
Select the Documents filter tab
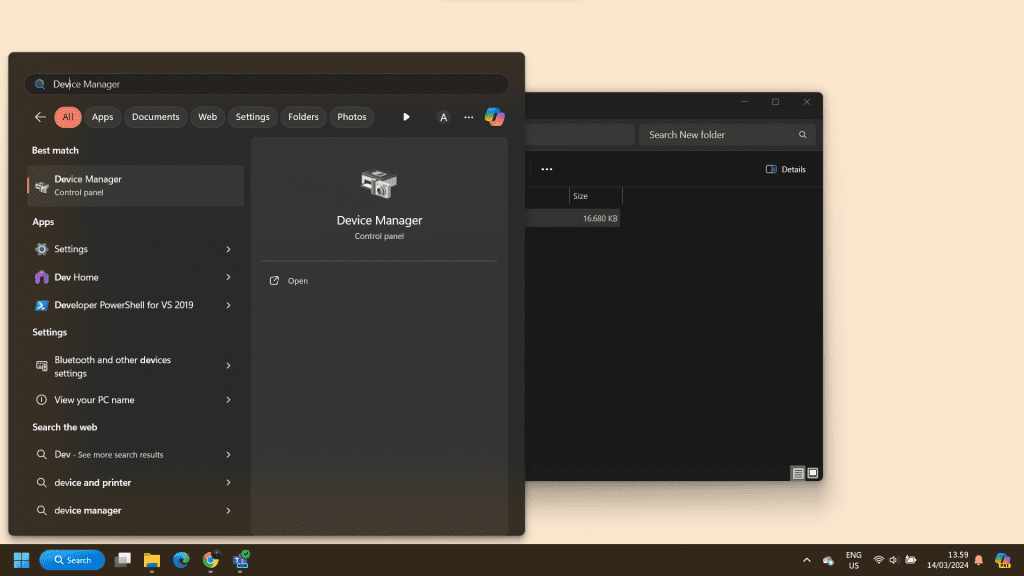[155, 117]
